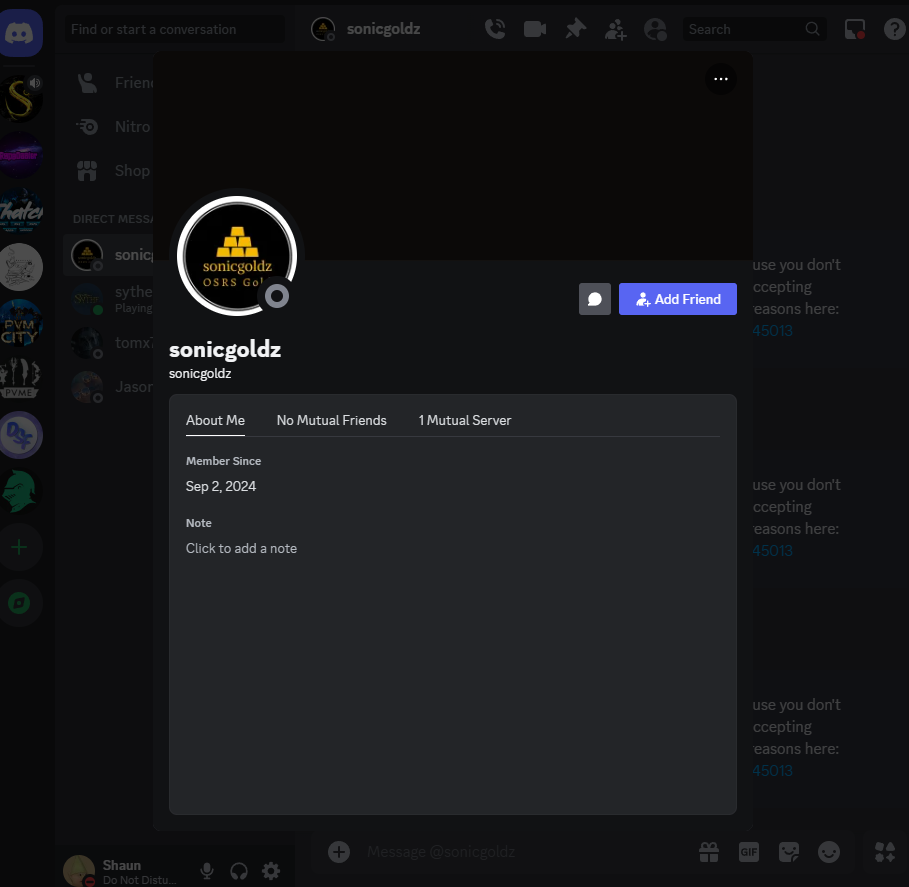Open Discord home direct messages icon
The height and width of the screenshot is (887, 909).
(21, 33)
